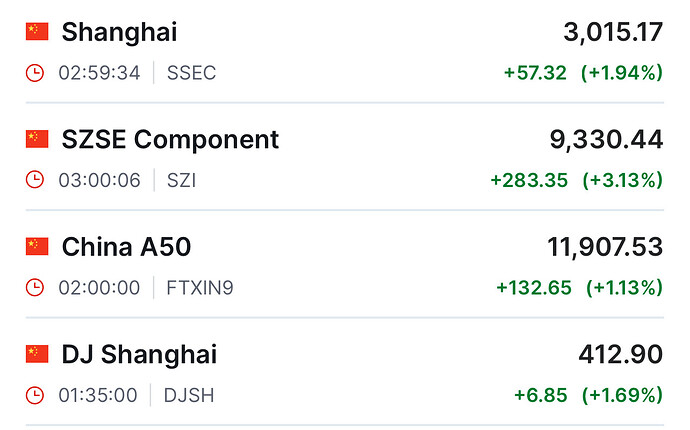
Task: Click the clock icon next to 02:59:34
Action: (35, 73)
